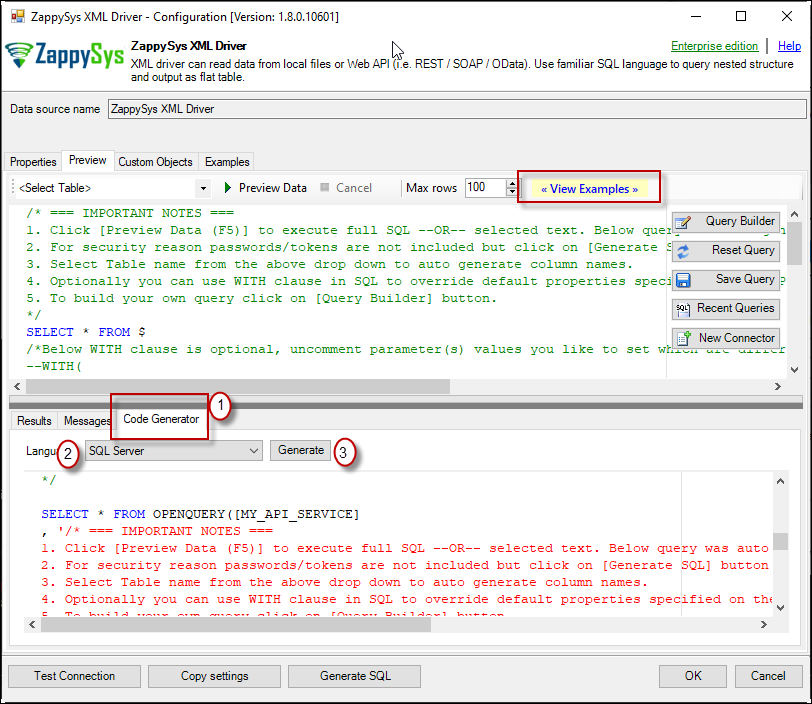Click the 'Data source name' label
The image size is (812, 704).
point(55,109)
